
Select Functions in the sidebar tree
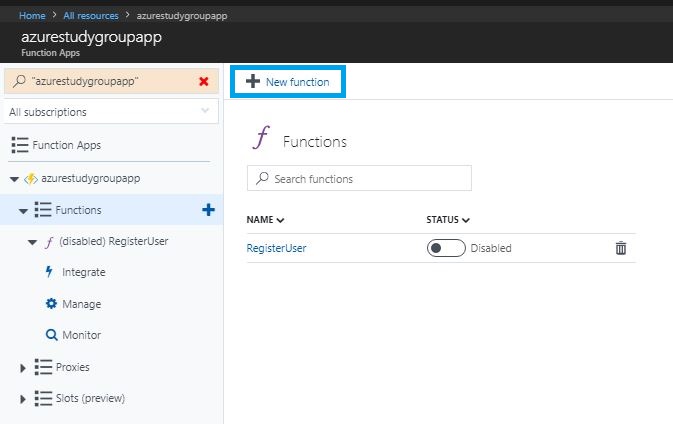point(79,210)
